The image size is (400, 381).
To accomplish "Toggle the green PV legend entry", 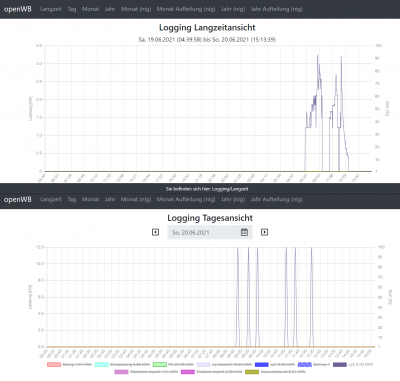I will point(173,365).
